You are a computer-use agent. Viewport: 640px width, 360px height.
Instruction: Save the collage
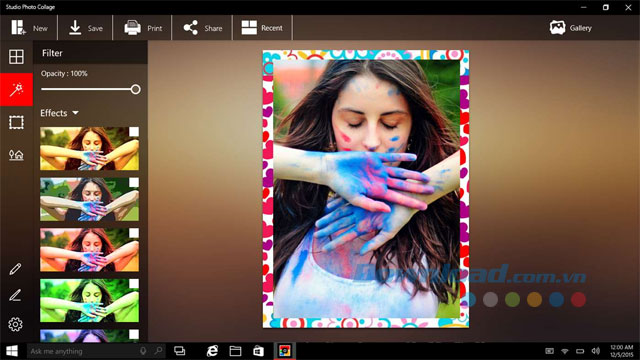[85, 28]
